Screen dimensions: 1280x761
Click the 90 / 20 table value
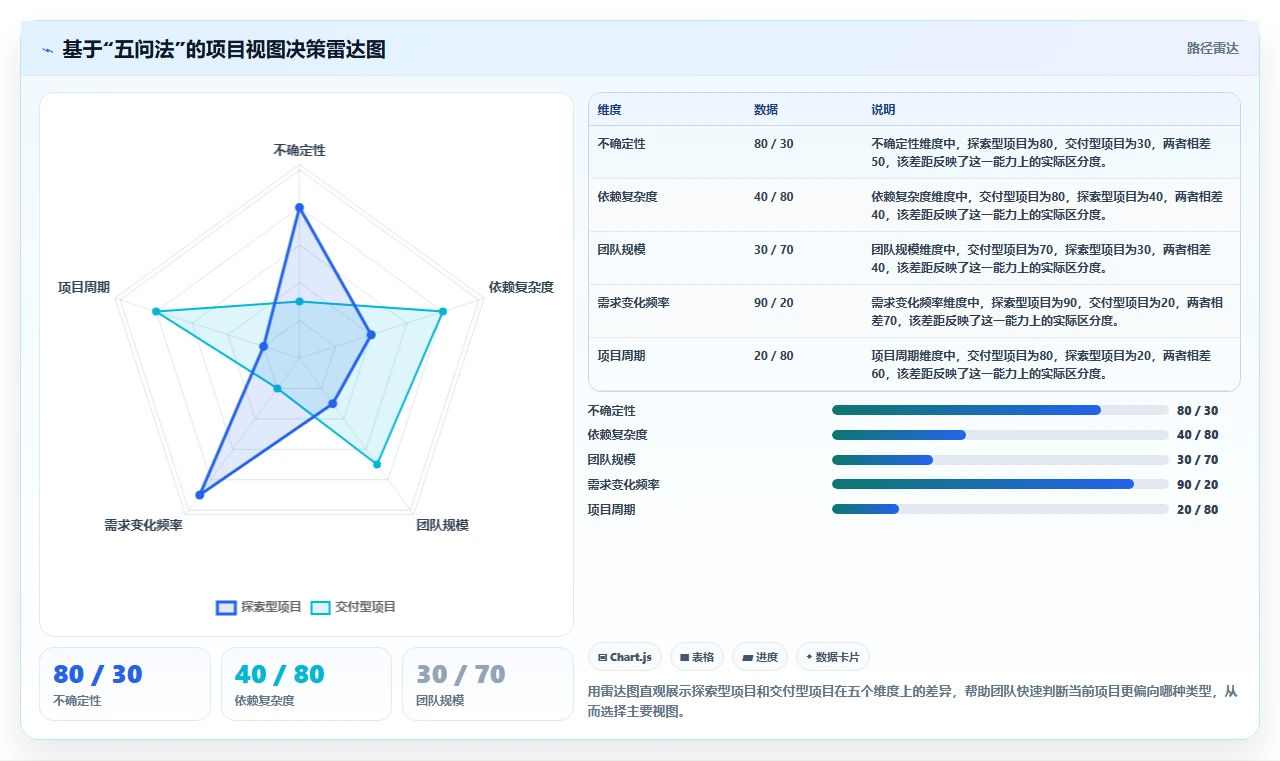(774, 303)
